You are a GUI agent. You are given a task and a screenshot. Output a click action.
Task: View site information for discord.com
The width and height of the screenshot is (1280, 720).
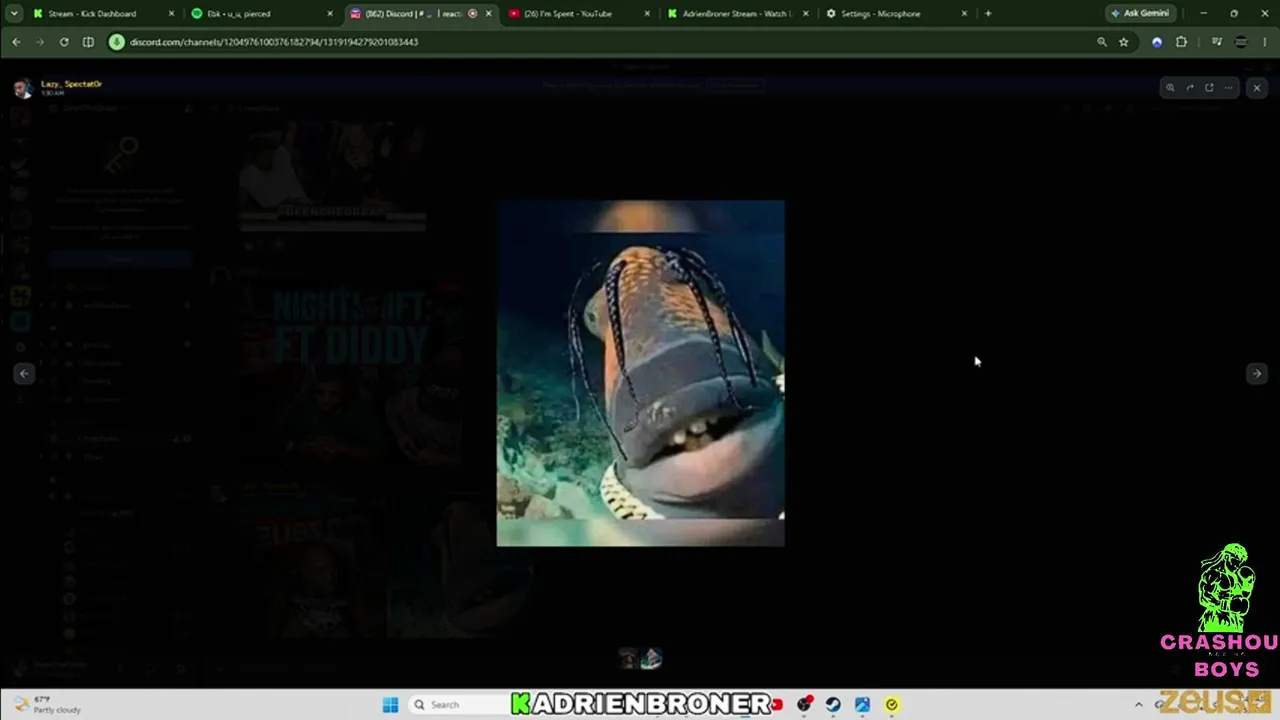[117, 42]
